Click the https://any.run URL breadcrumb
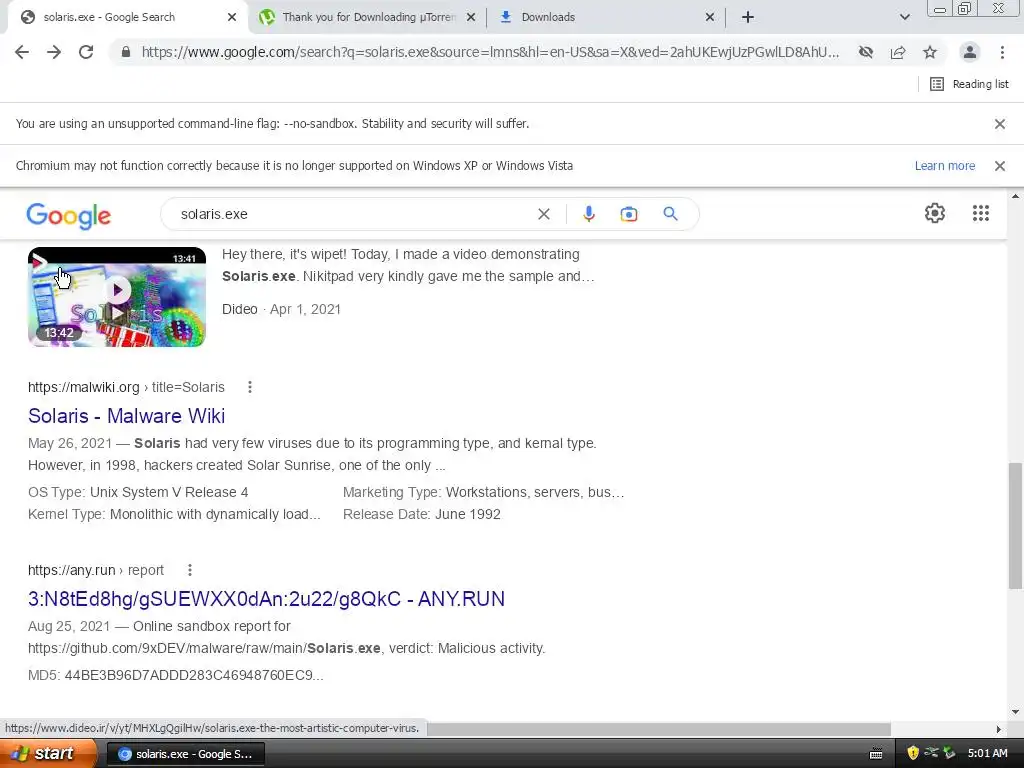Viewport: 1024px width, 768px height. 96,570
